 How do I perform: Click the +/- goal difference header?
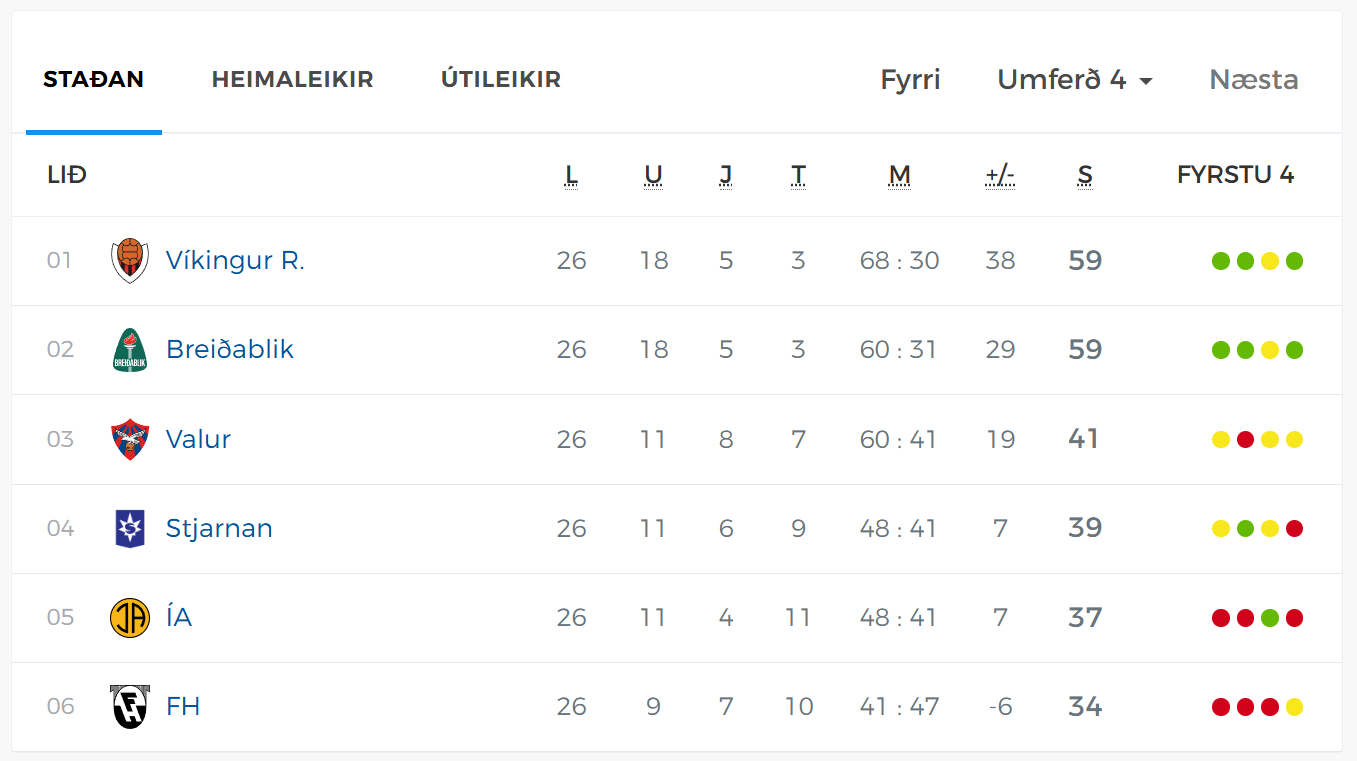click(1000, 176)
